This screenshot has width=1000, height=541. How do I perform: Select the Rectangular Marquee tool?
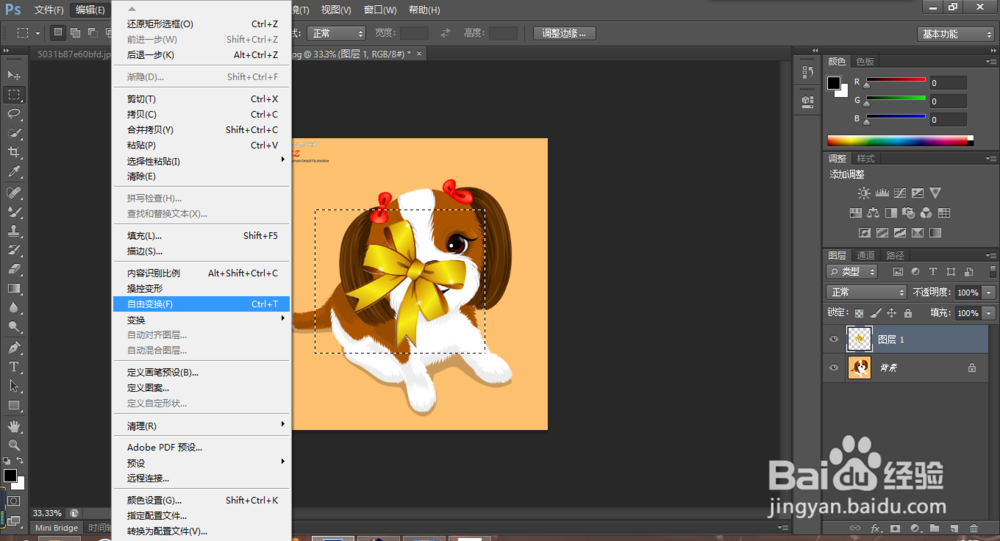pyautogui.click(x=14, y=94)
